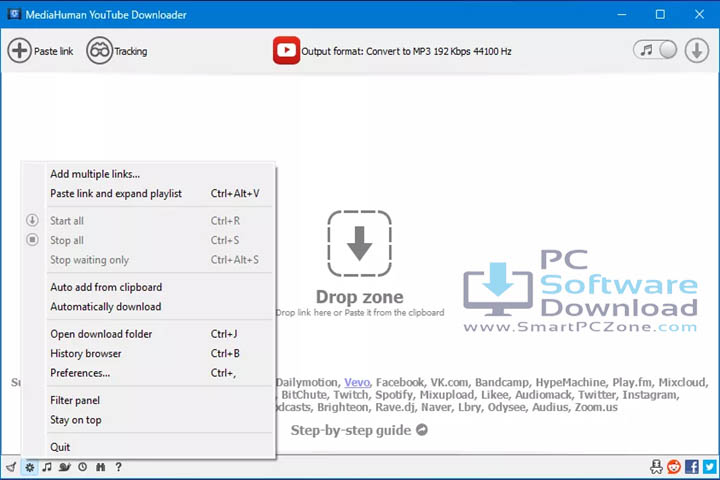Screen dimensions: 720x480
Task: Open Tracking with the binoculars icon
Action: [99, 51]
